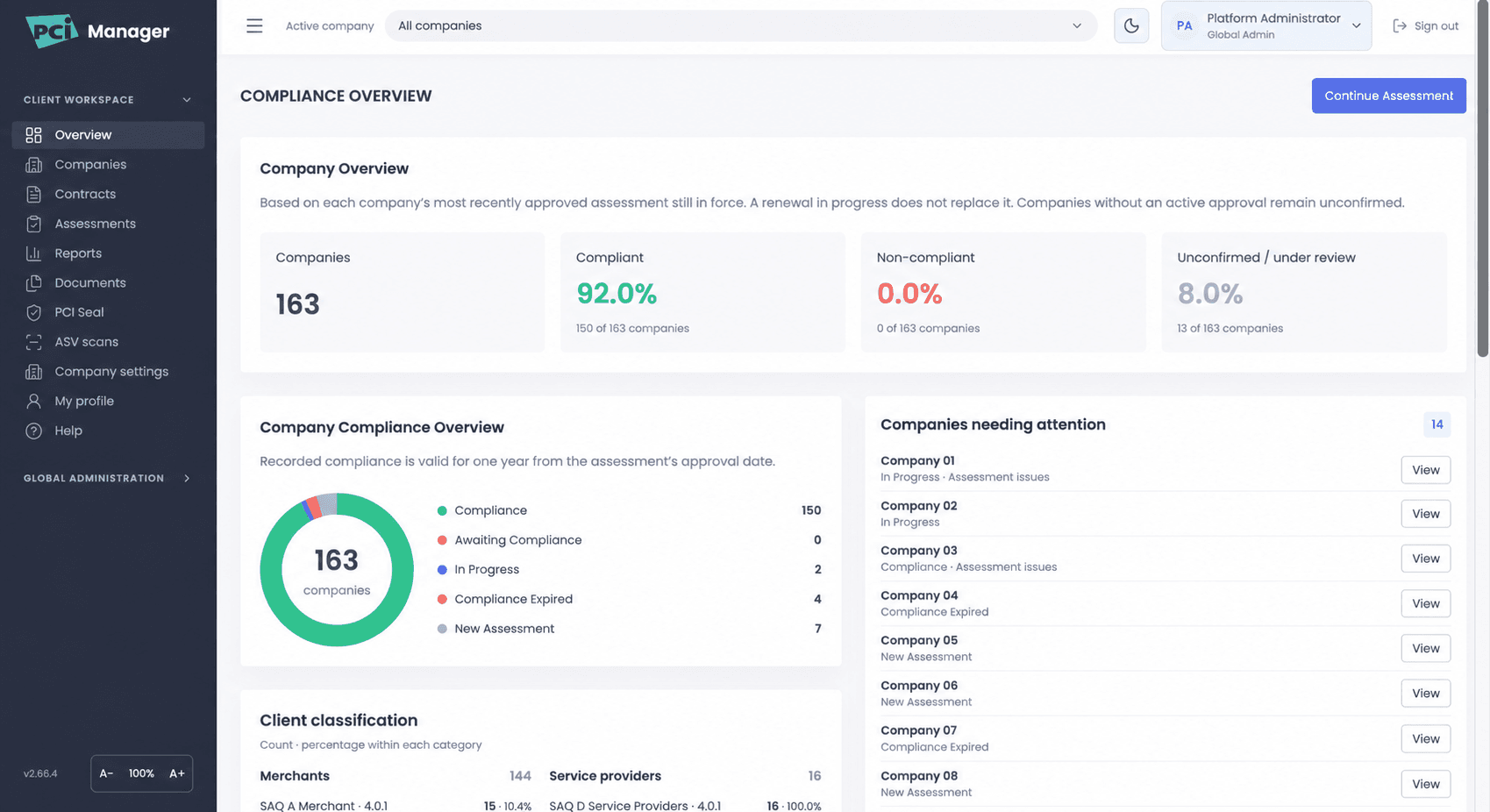Select Documents in the sidebar

[108, 282]
